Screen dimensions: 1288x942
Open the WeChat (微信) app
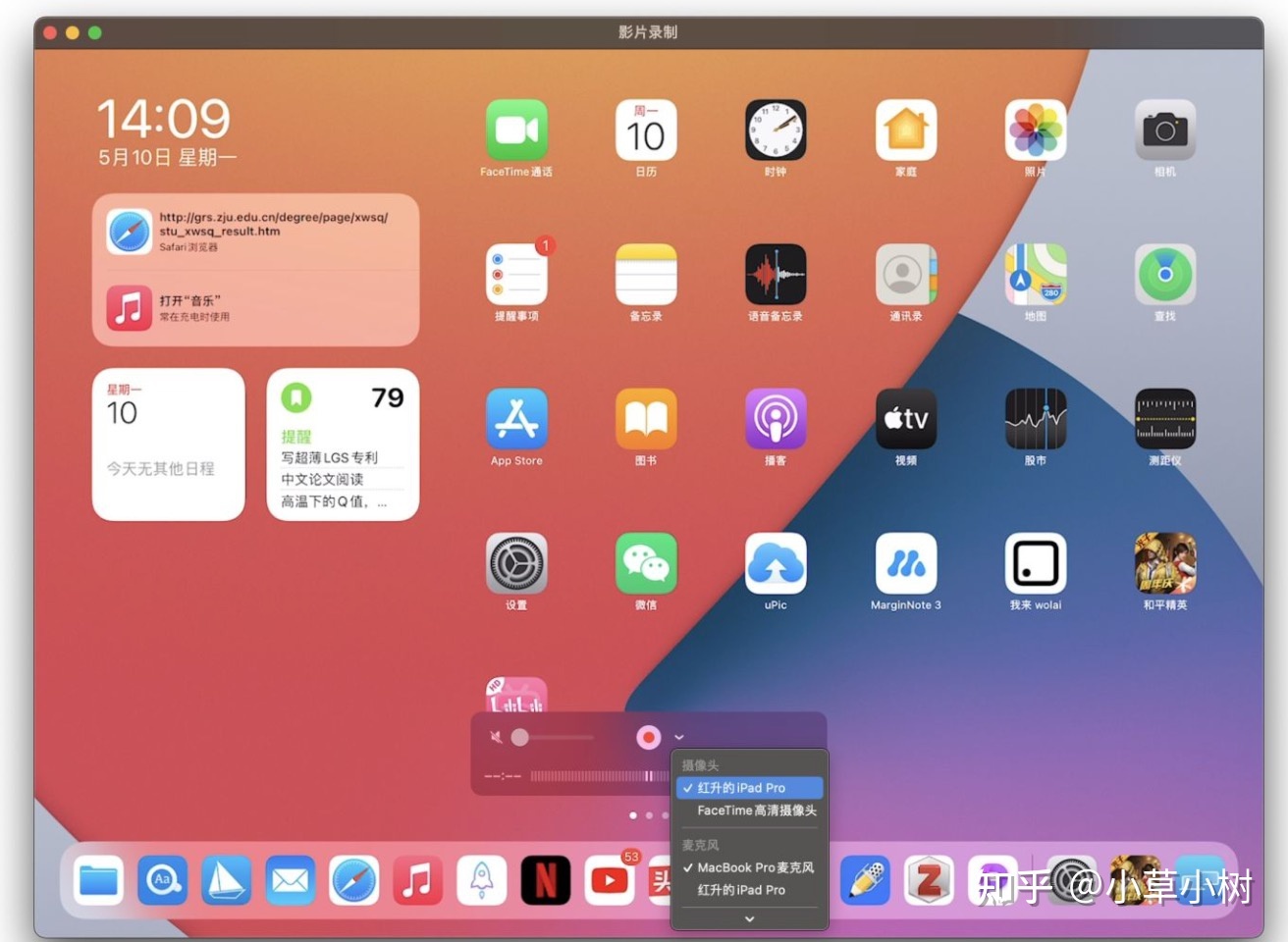[646, 563]
